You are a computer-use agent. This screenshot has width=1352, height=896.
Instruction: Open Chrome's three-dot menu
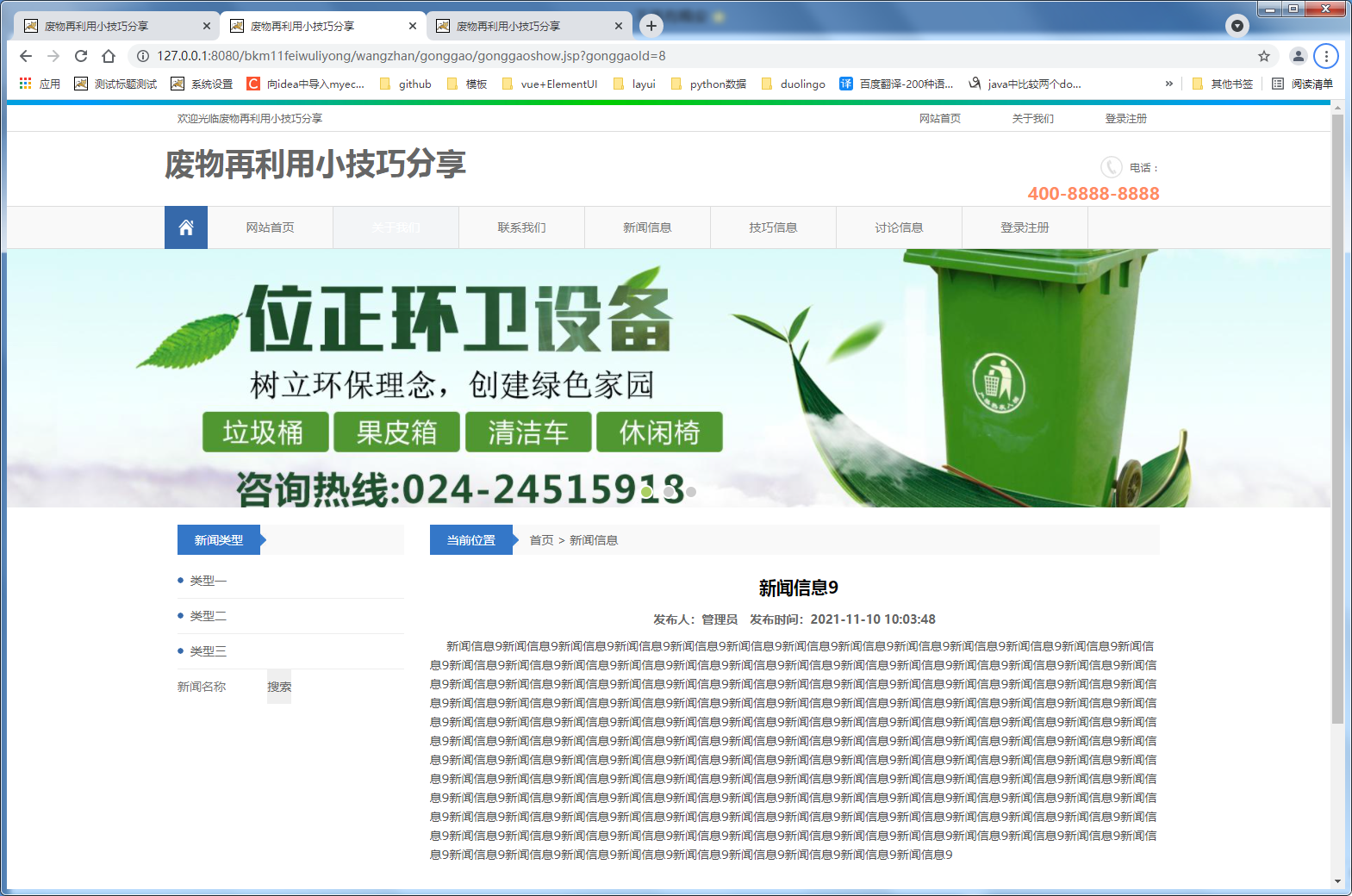coord(1326,56)
